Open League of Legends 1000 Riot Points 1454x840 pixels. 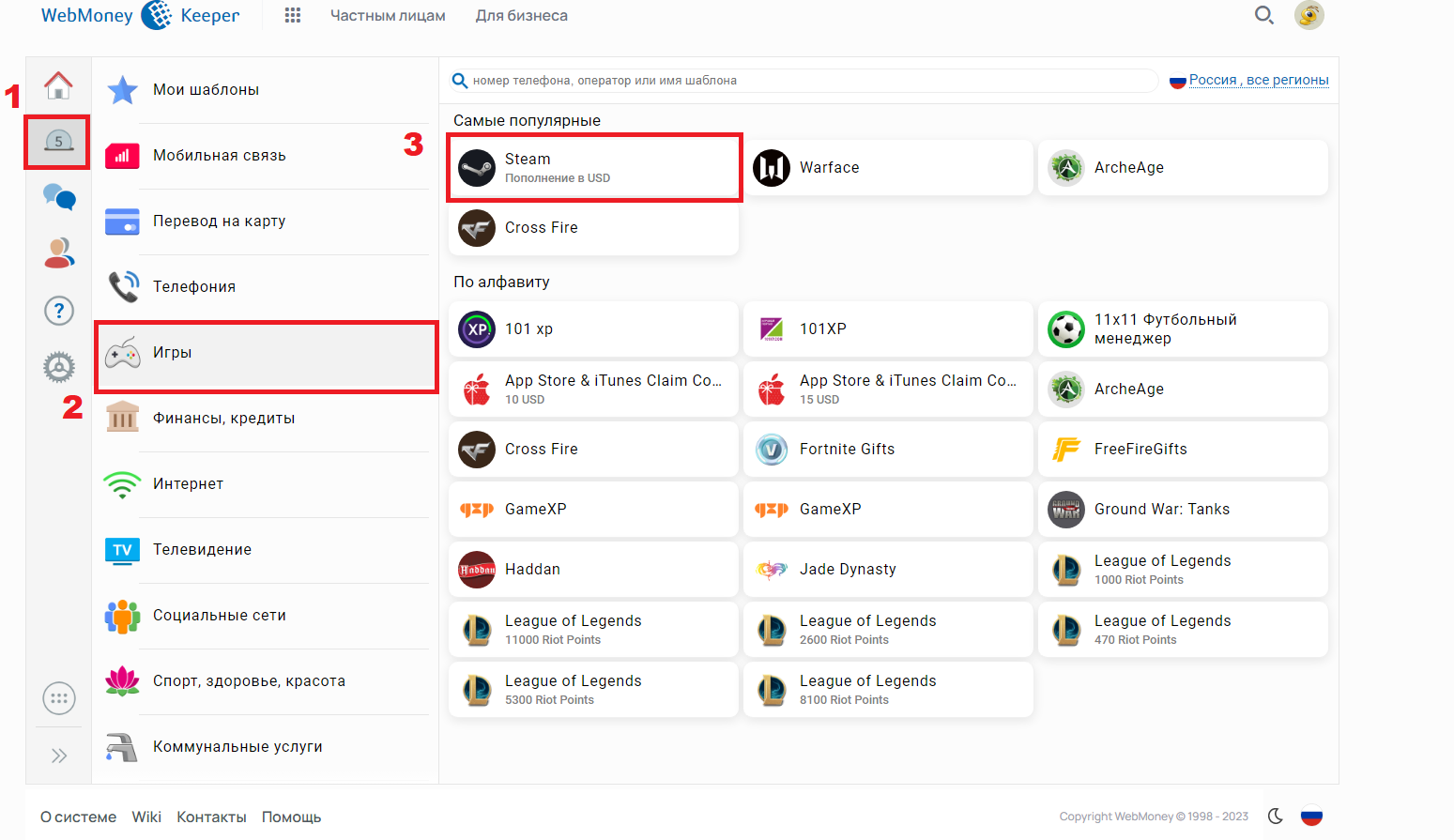[1183, 570]
